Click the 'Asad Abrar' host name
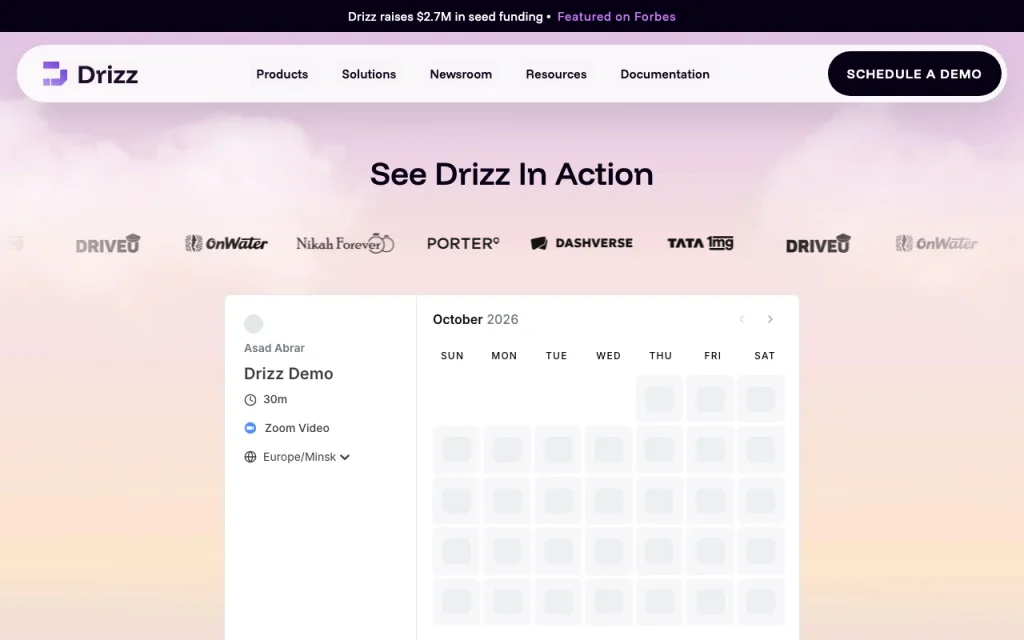This screenshot has width=1024, height=640. 274,348
